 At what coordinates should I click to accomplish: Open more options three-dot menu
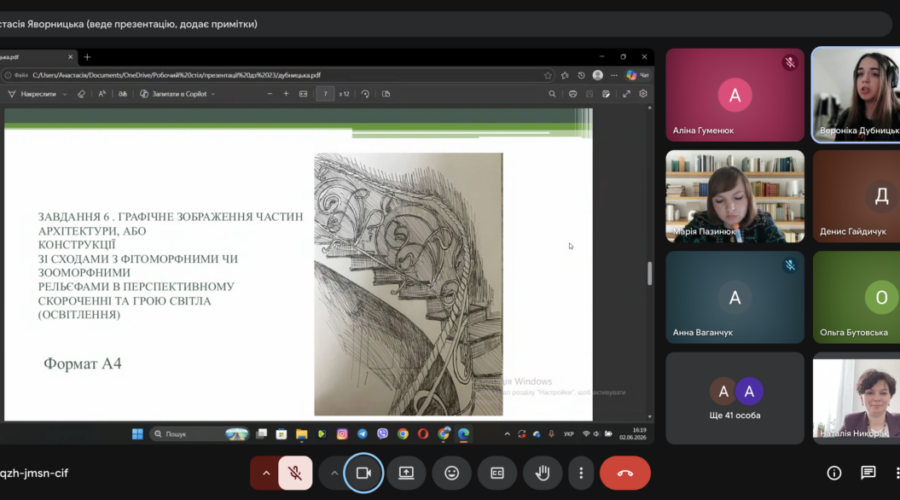(581, 473)
